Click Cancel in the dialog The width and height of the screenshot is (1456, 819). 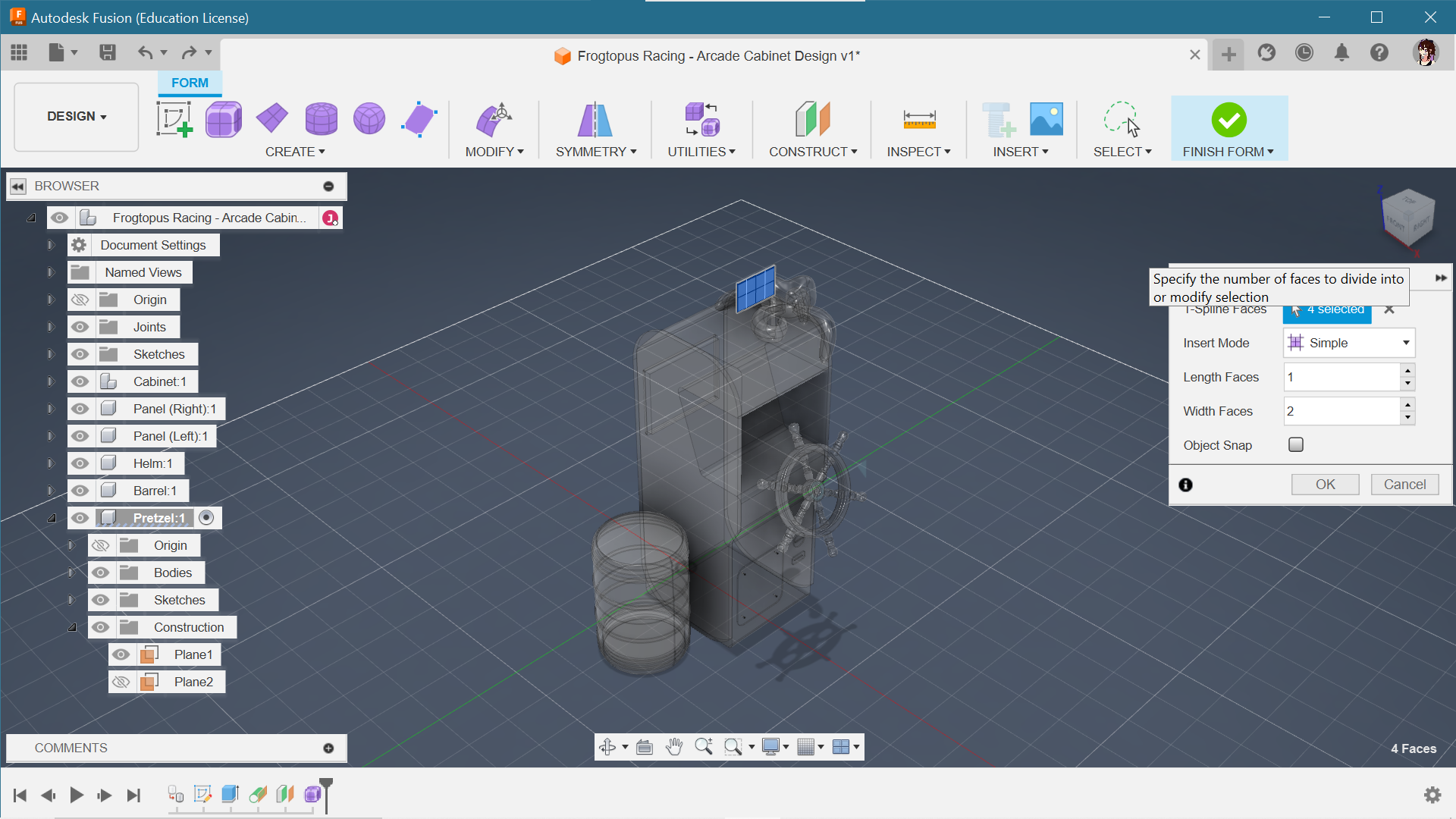[x=1404, y=485]
